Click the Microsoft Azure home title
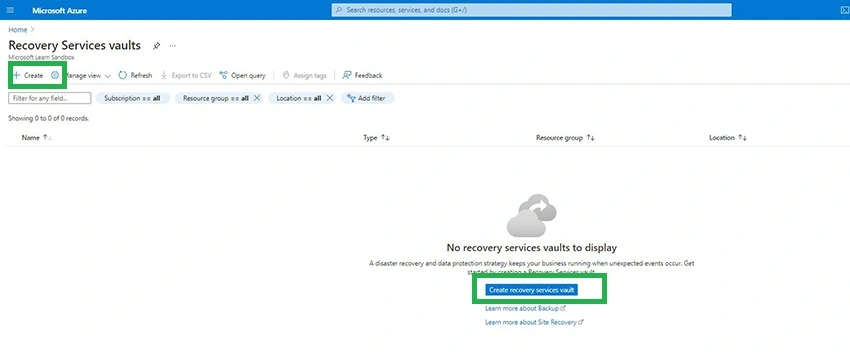850x360 pixels. click(59, 10)
